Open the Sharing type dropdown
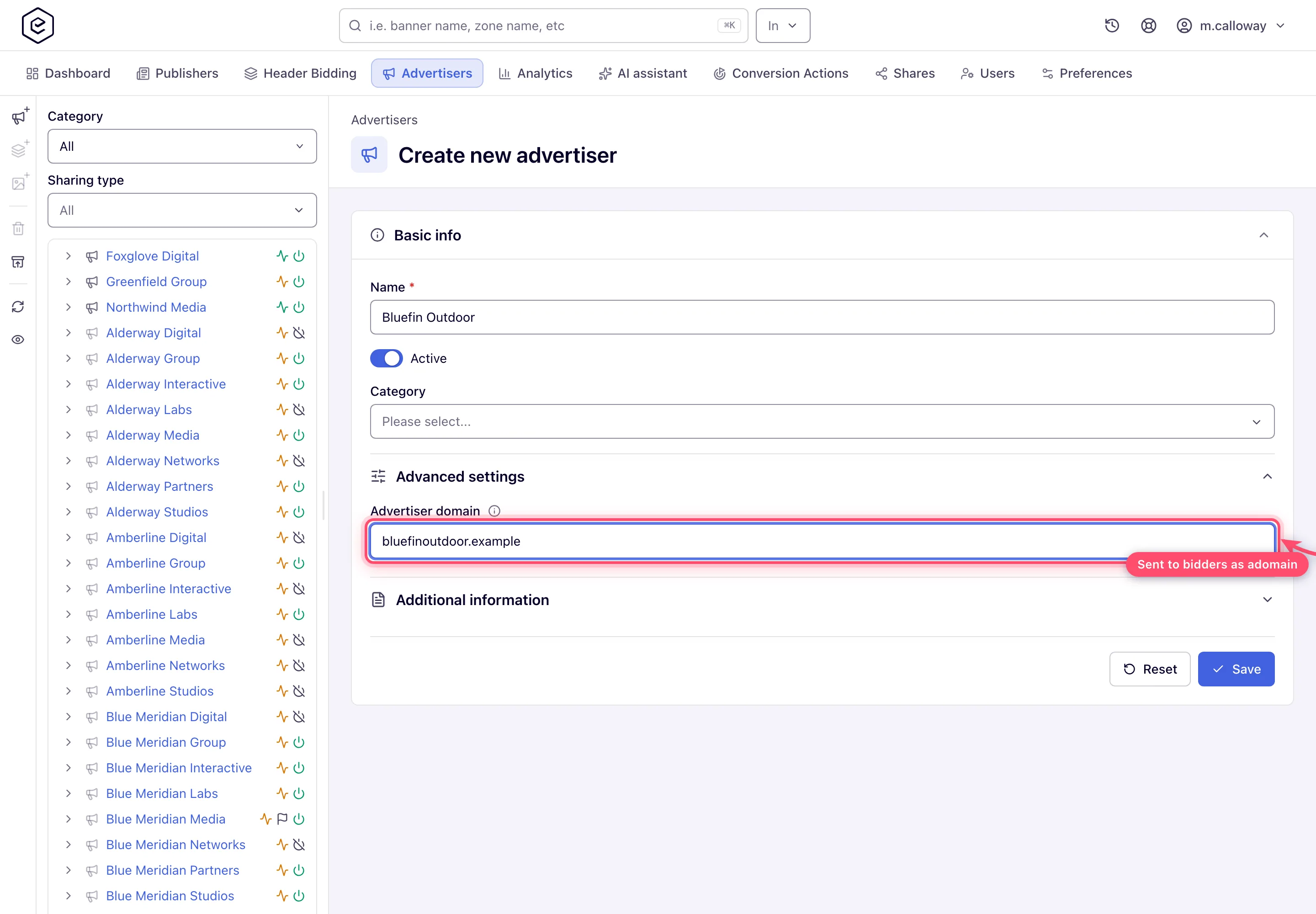Screen dimensions: 1316x914 [182, 210]
